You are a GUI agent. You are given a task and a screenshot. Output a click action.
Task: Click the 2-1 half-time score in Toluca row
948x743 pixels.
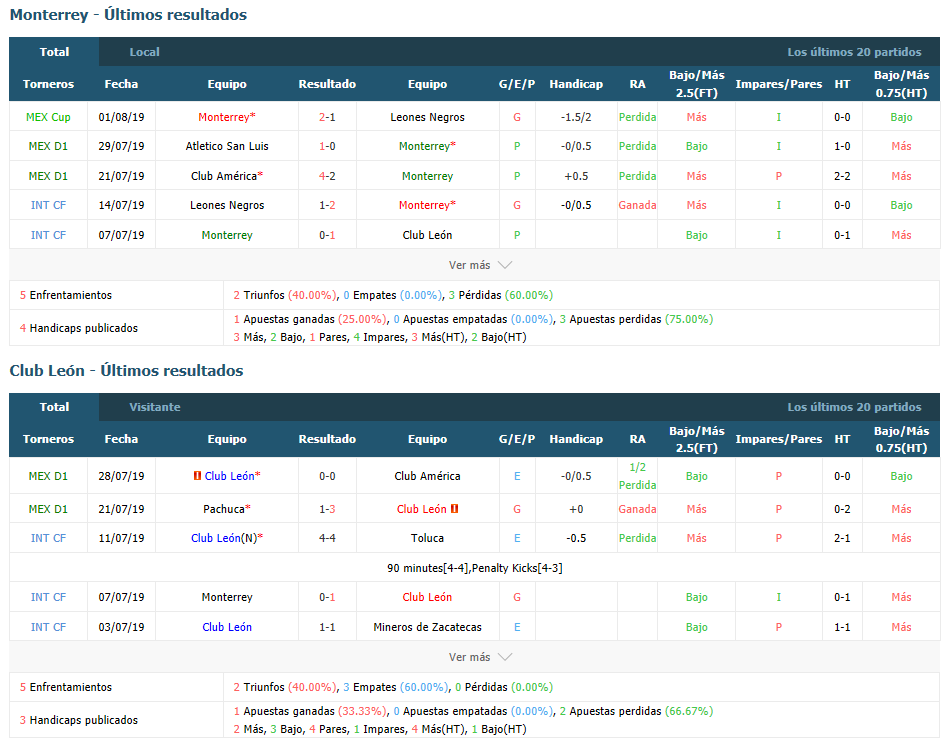[x=842, y=538]
